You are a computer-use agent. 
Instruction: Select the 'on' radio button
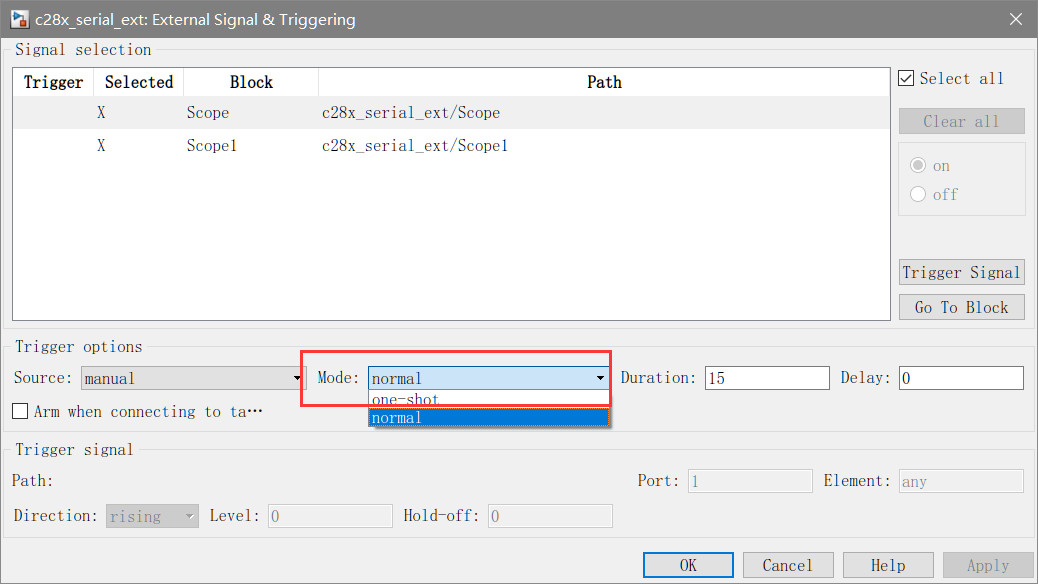pyautogui.click(x=918, y=165)
